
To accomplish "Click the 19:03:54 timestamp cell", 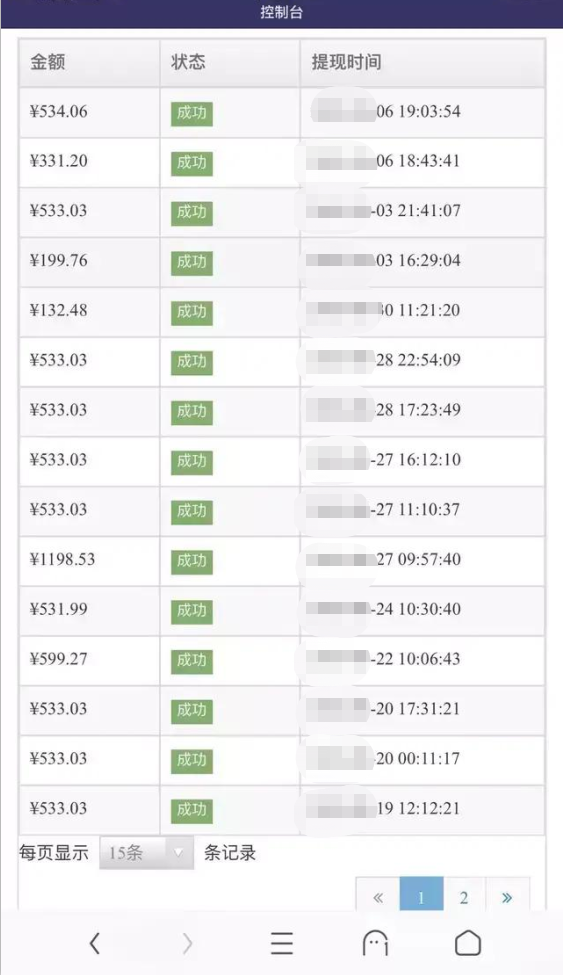I will click(x=422, y=113).
